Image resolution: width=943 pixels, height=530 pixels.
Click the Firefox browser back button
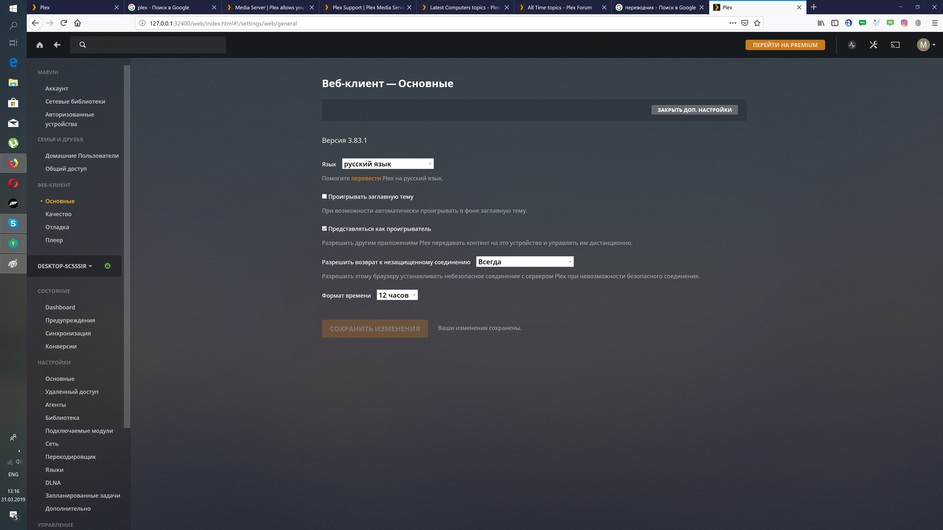pyautogui.click(x=35, y=23)
